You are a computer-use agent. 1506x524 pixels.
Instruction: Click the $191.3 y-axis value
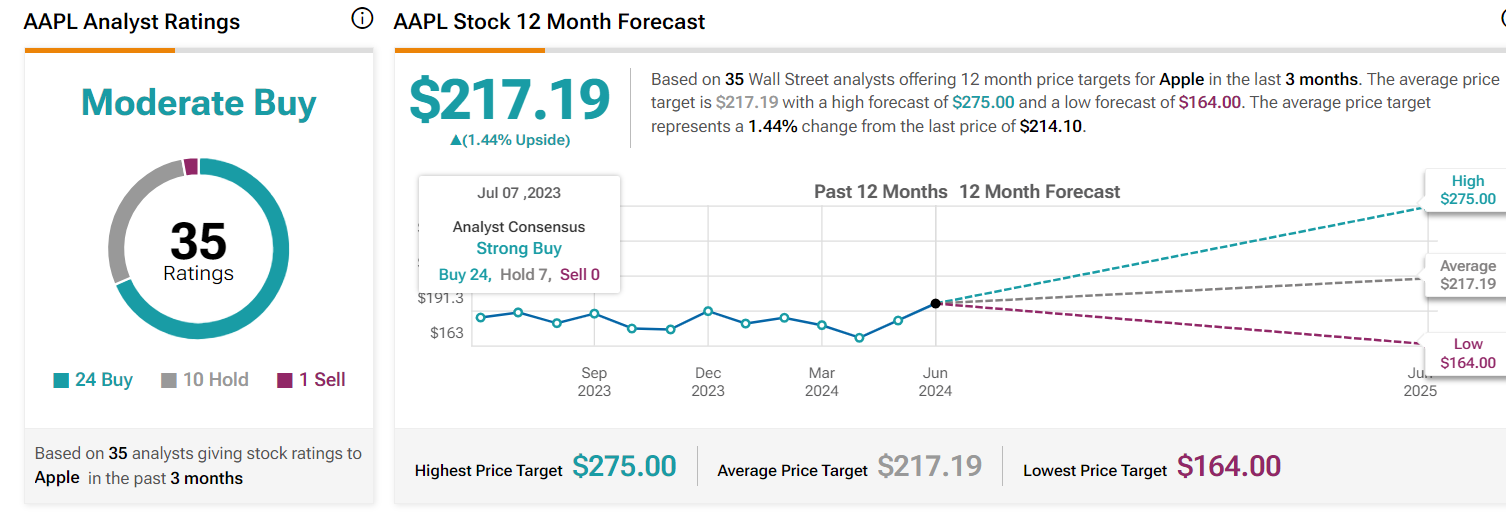[x=441, y=298]
